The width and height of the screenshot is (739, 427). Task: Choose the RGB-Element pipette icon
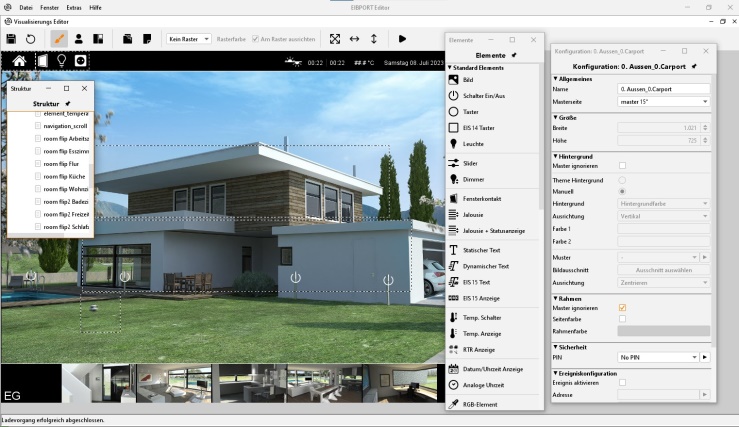[x=482, y=404]
